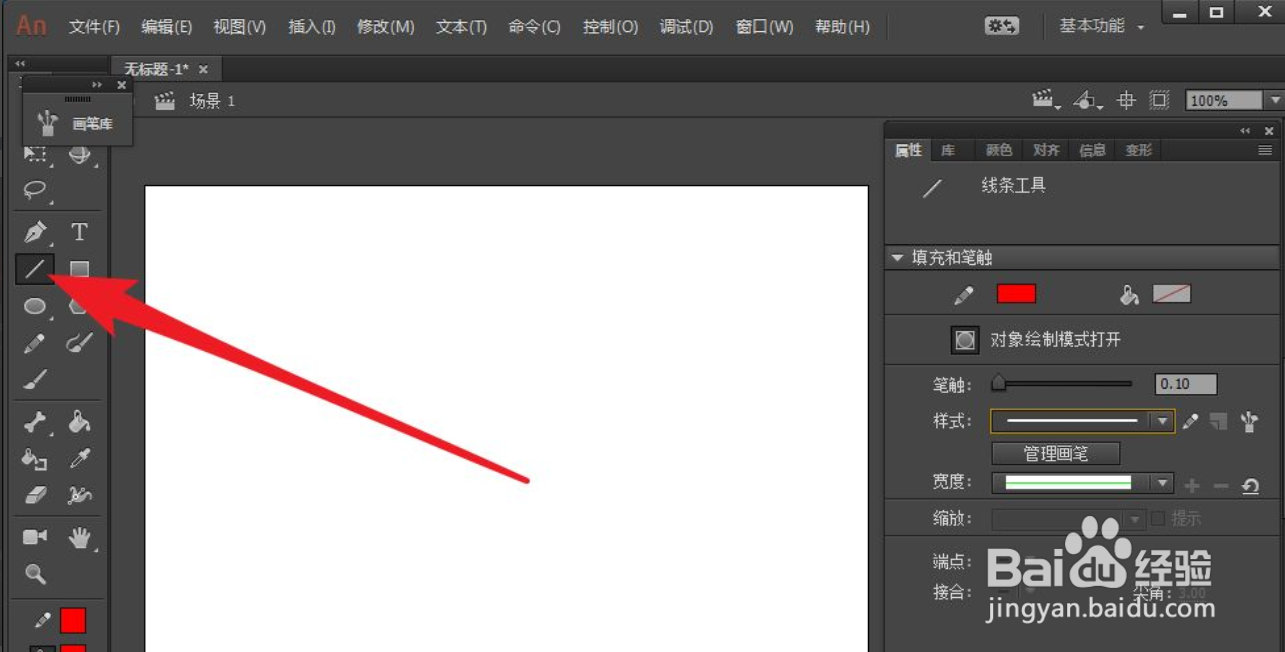1285x652 pixels.
Task: Select the Paint Brush tool with curve
Action: (x=79, y=343)
